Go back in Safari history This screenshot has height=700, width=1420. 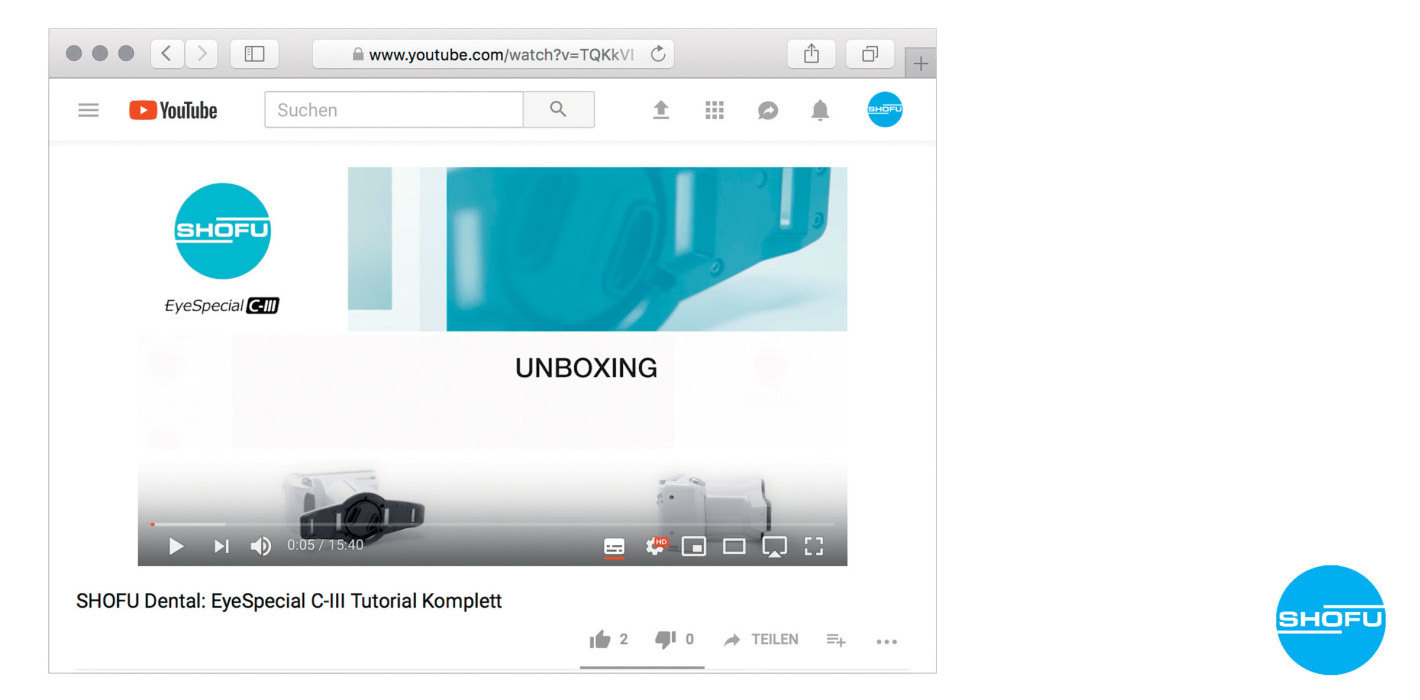tap(166, 54)
